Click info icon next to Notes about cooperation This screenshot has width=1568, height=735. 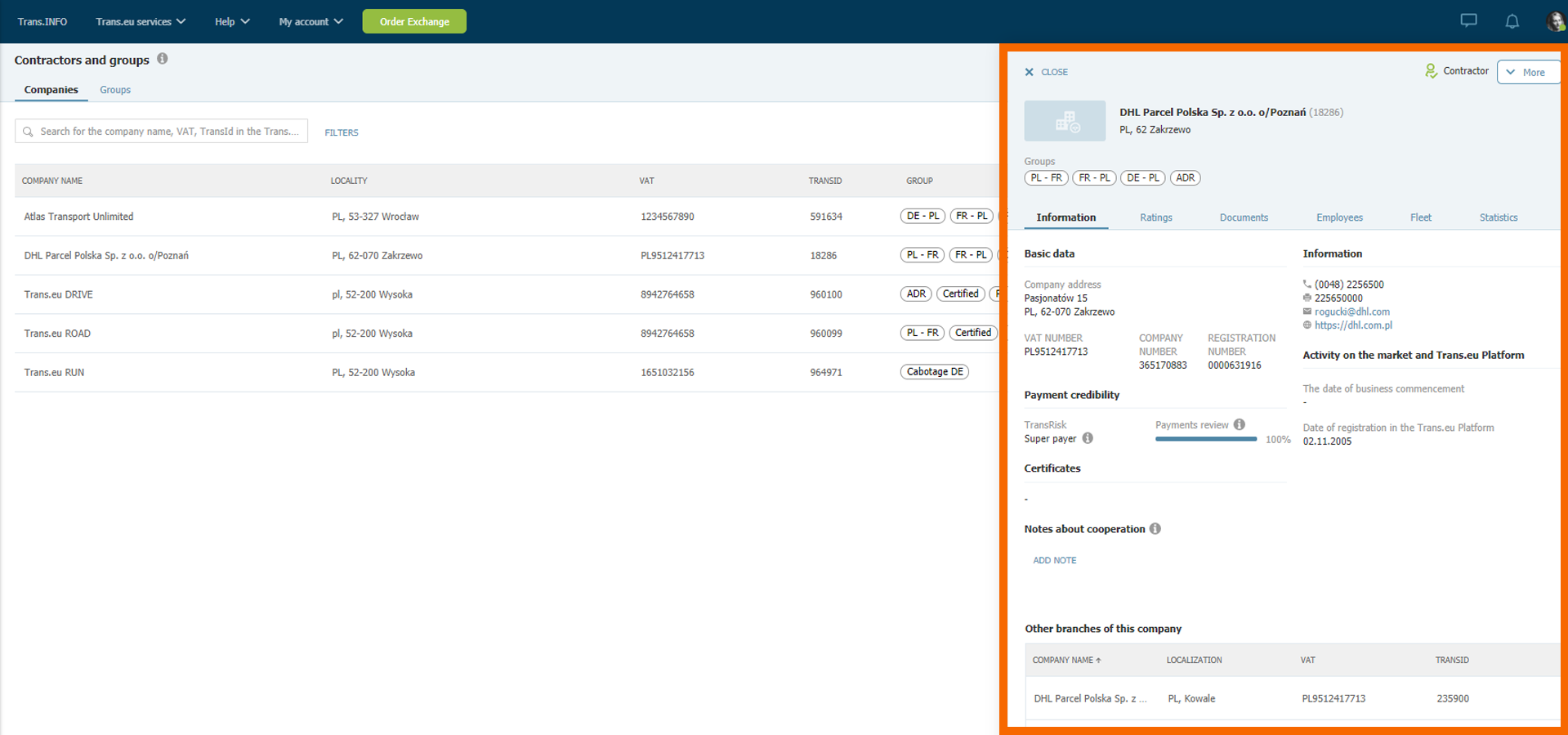[x=1155, y=529]
